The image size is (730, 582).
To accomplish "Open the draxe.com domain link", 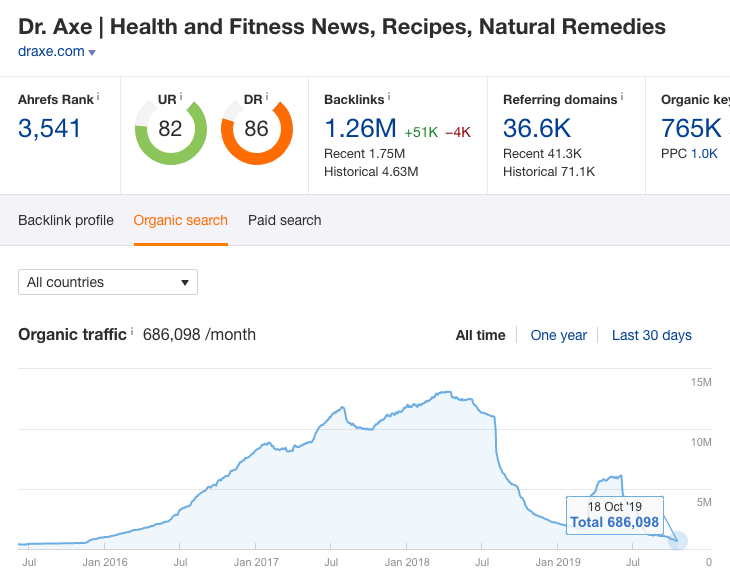I will [x=51, y=51].
